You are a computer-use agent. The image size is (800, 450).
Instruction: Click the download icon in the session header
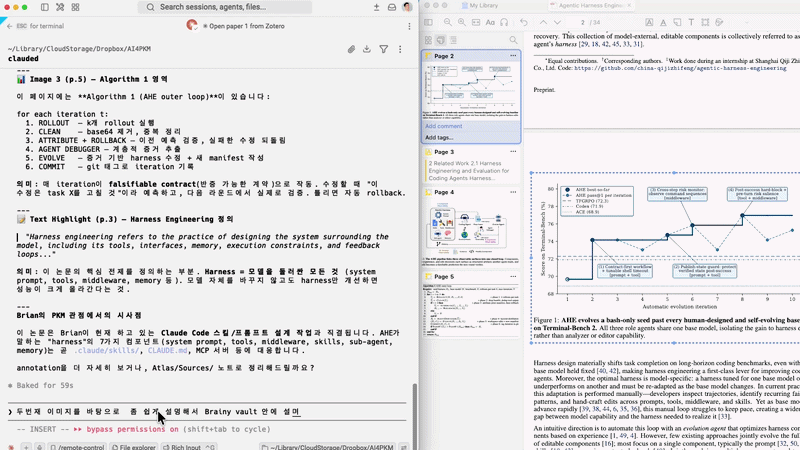(367, 49)
